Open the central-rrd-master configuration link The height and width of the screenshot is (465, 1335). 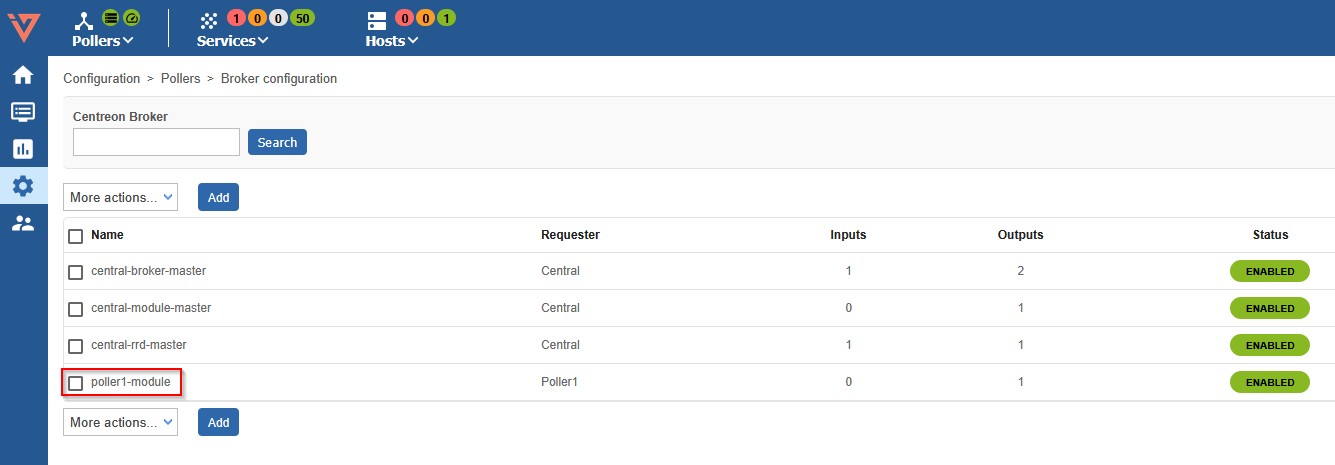(x=139, y=345)
